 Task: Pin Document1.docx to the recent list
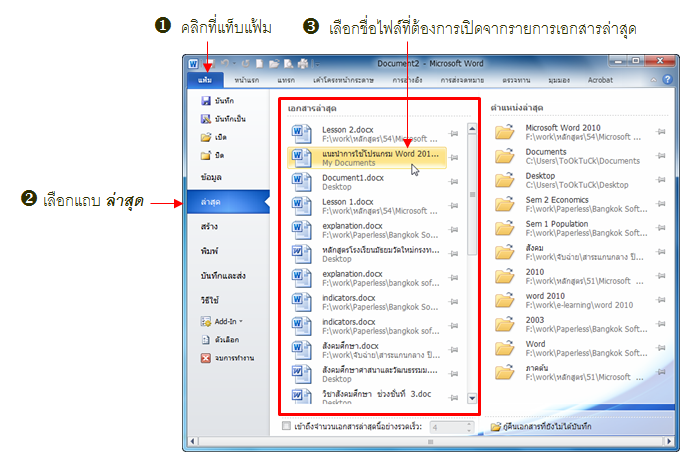tap(454, 182)
